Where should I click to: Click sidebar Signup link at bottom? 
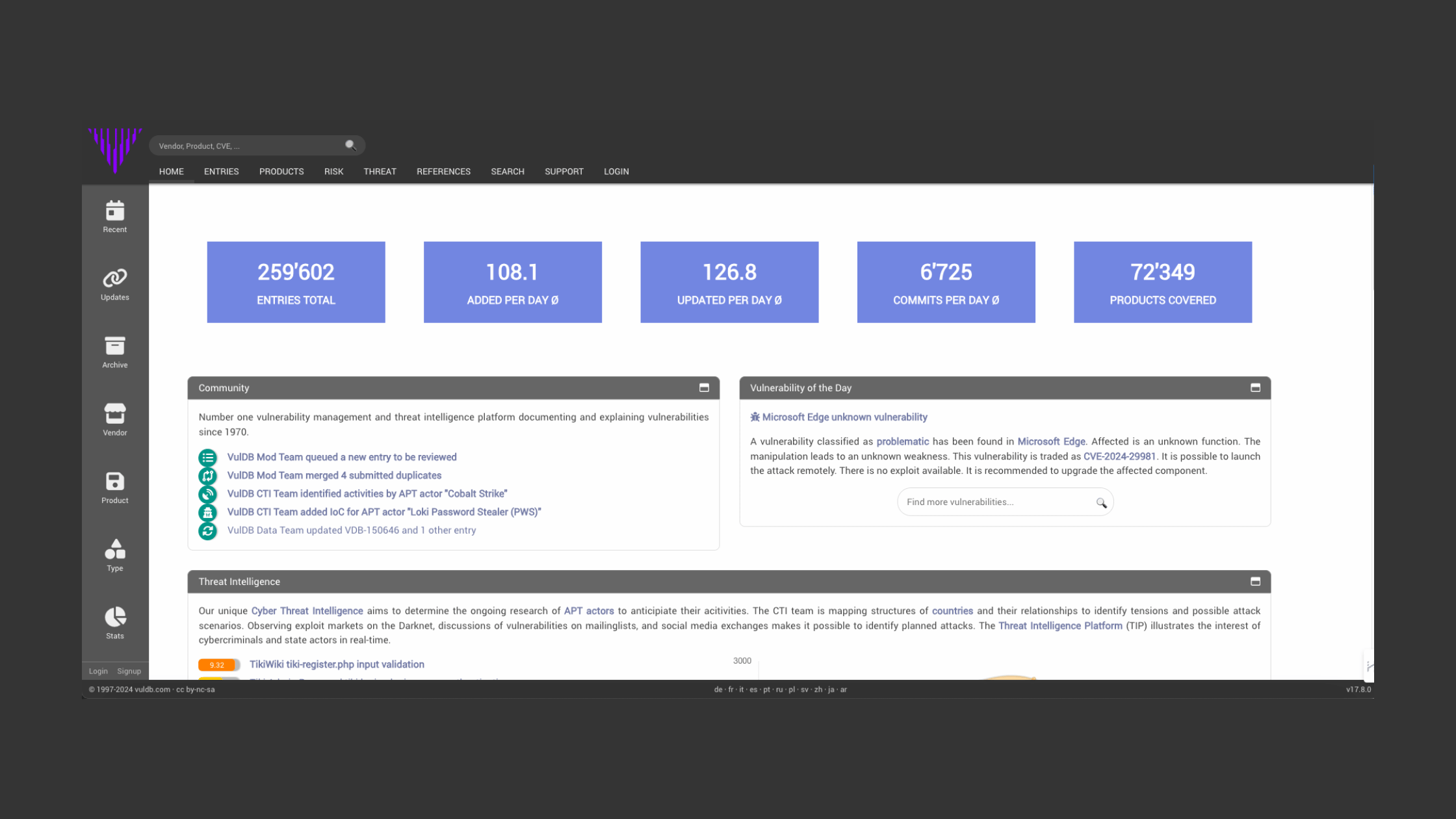tap(129, 671)
